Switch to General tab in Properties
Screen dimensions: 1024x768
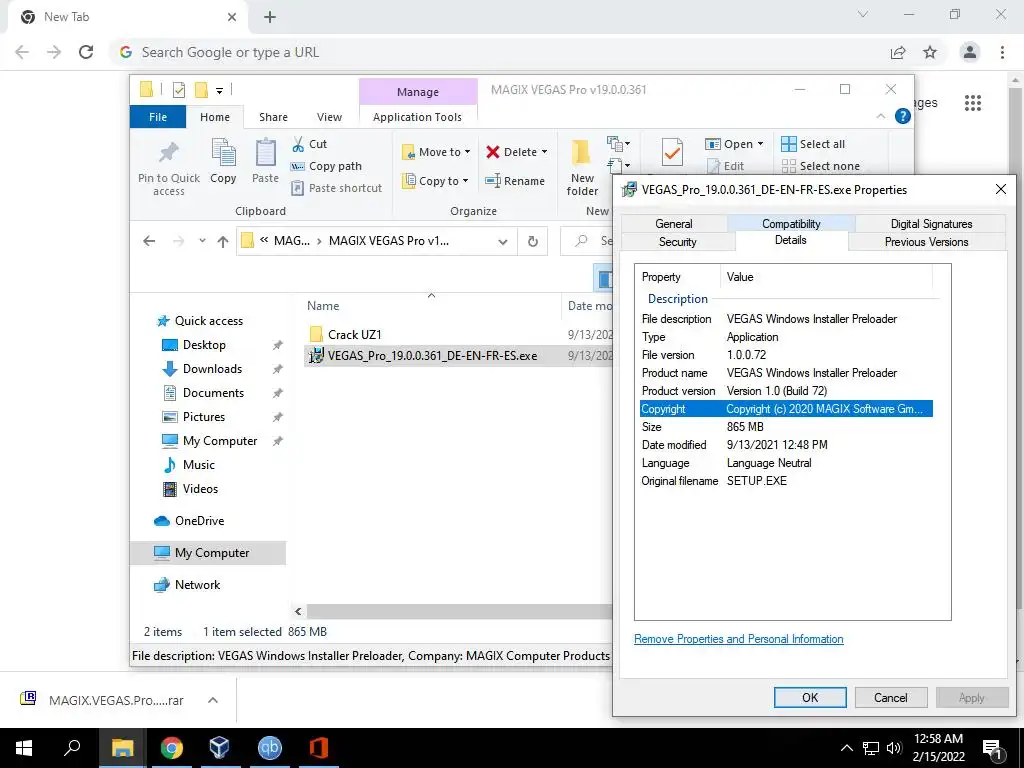click(x=673, y=223)
